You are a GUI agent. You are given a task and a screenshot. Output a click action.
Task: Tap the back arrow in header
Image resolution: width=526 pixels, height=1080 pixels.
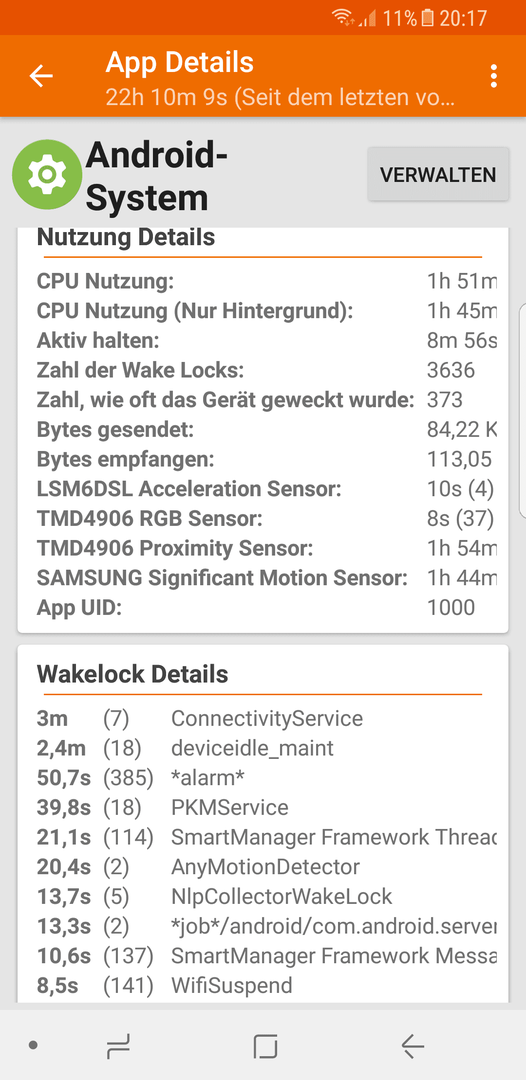[41, 76]
